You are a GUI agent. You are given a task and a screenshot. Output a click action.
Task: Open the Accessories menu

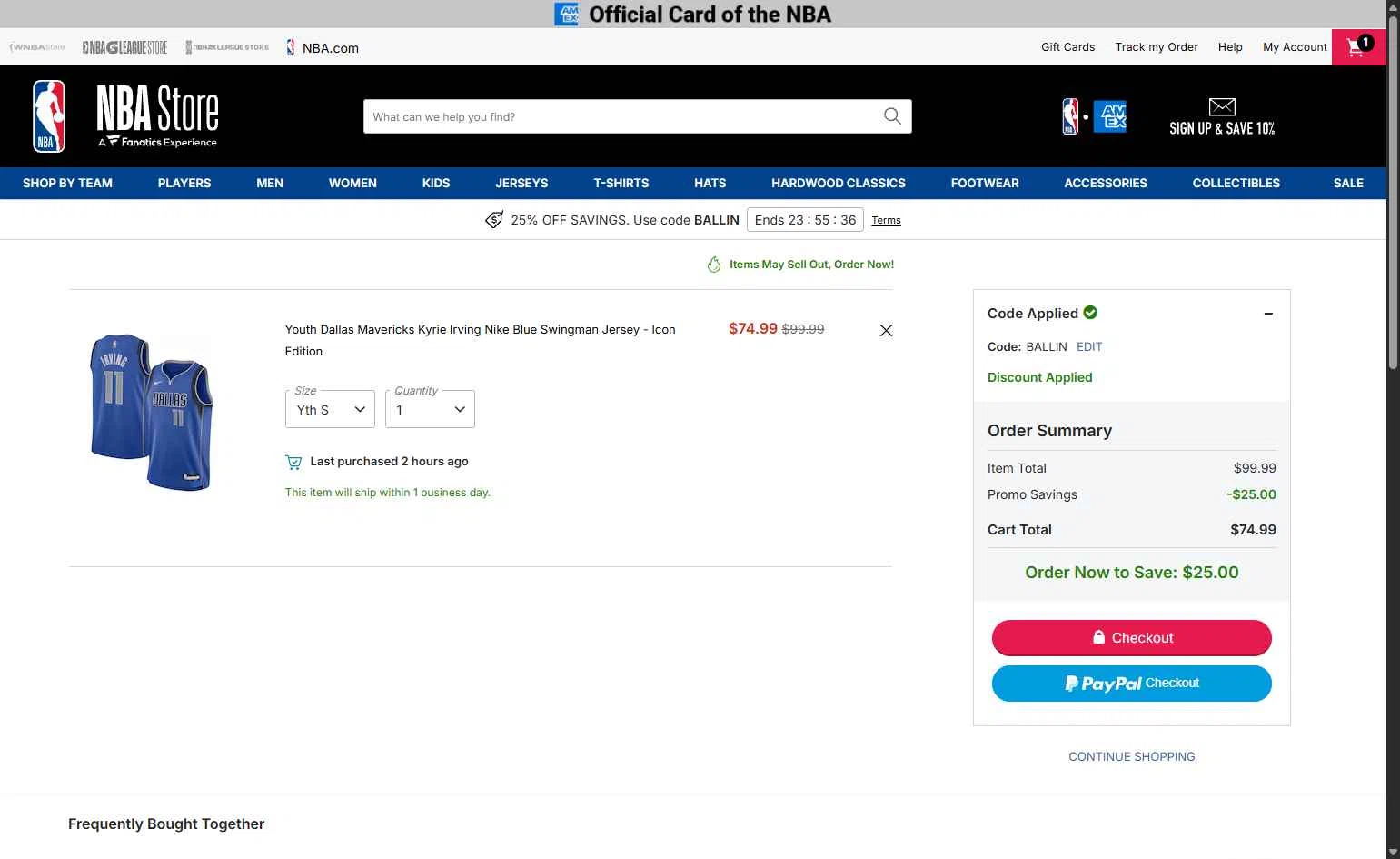pyautogui.click(x=1106, y=183)
